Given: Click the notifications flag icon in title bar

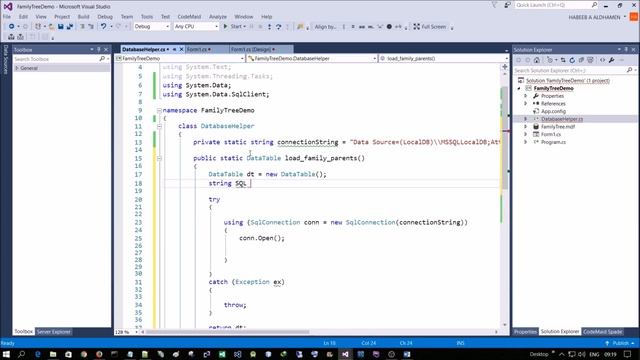Looking at the screenshot, I should (x=494, y=5).
